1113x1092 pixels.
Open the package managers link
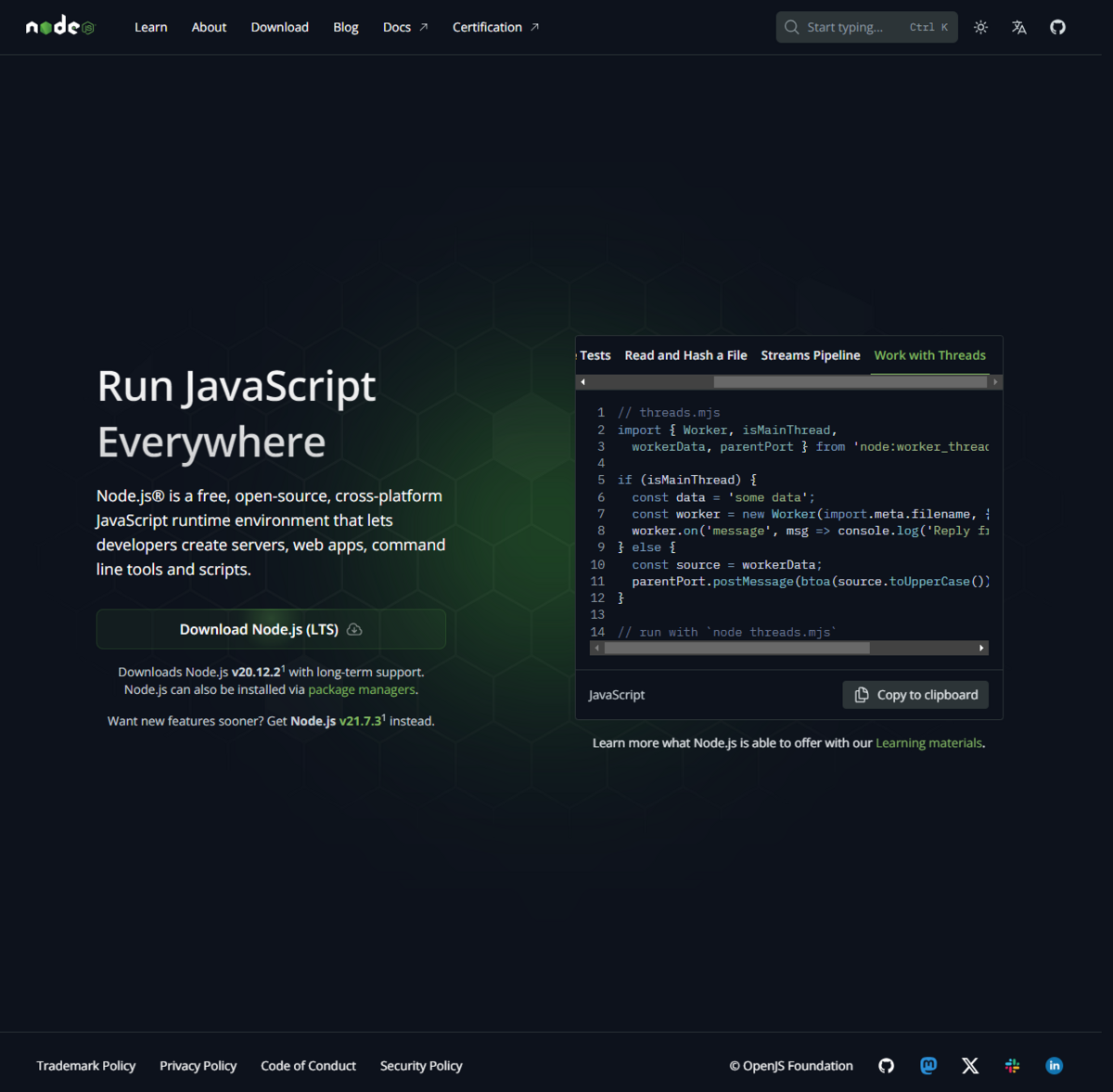click(361, 689)
